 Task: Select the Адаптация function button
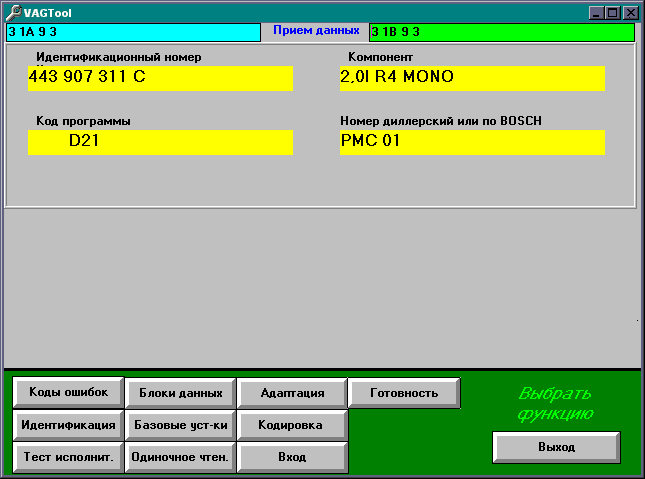pyautogui.click(x=292, y=393)
